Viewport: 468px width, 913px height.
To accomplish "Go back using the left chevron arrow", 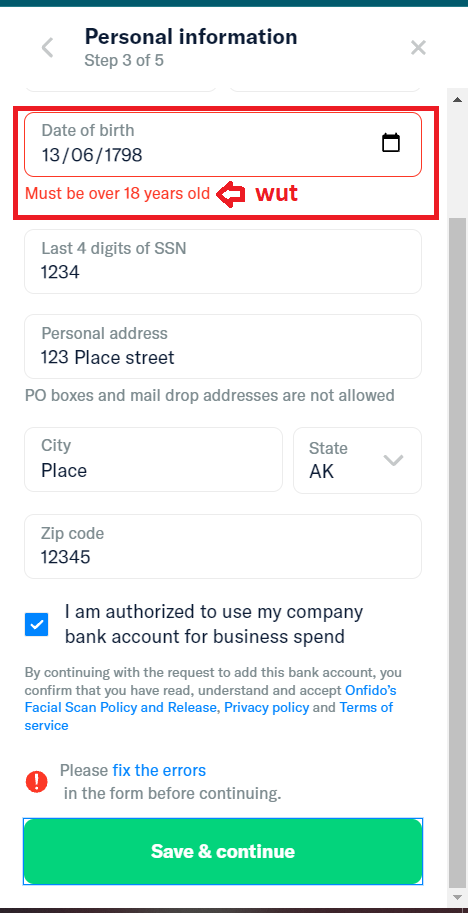I will [x=48, y=48].
